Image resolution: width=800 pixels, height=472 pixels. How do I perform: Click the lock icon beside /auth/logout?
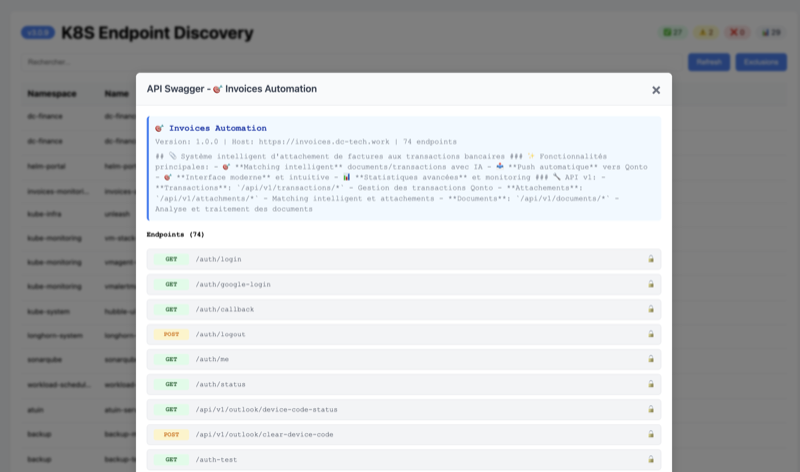(650, 334)
